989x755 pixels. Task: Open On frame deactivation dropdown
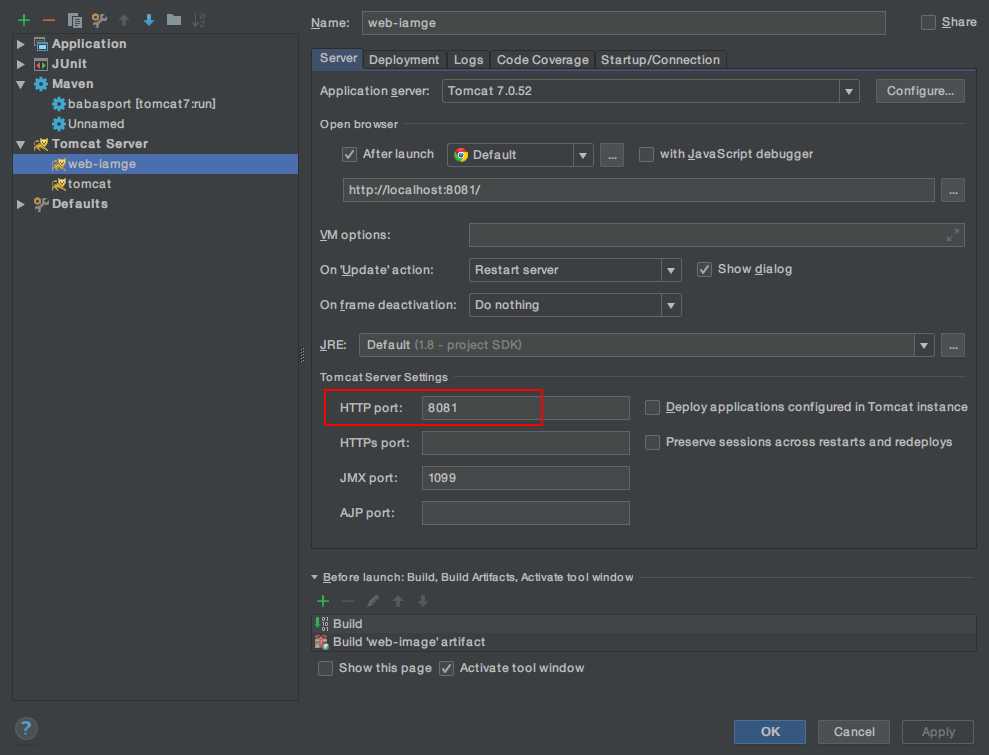coord(671,305)
